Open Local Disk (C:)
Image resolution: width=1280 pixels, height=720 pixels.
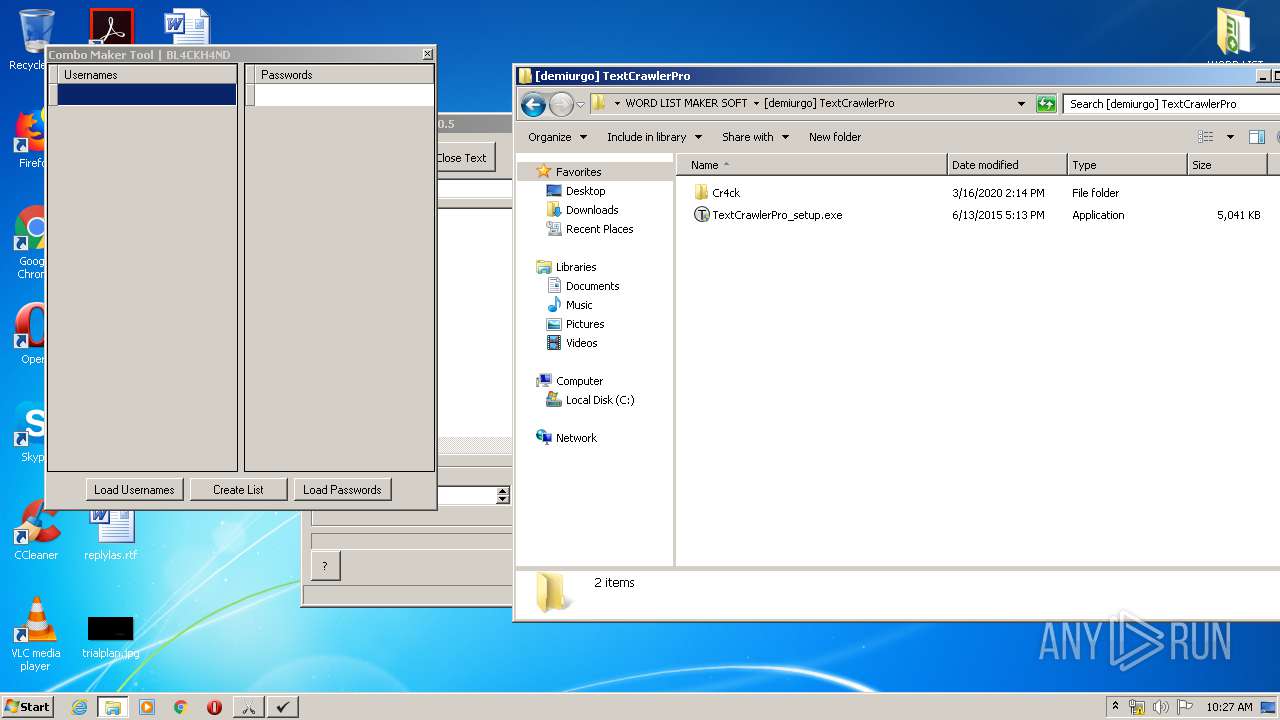(x=599, y=400)
